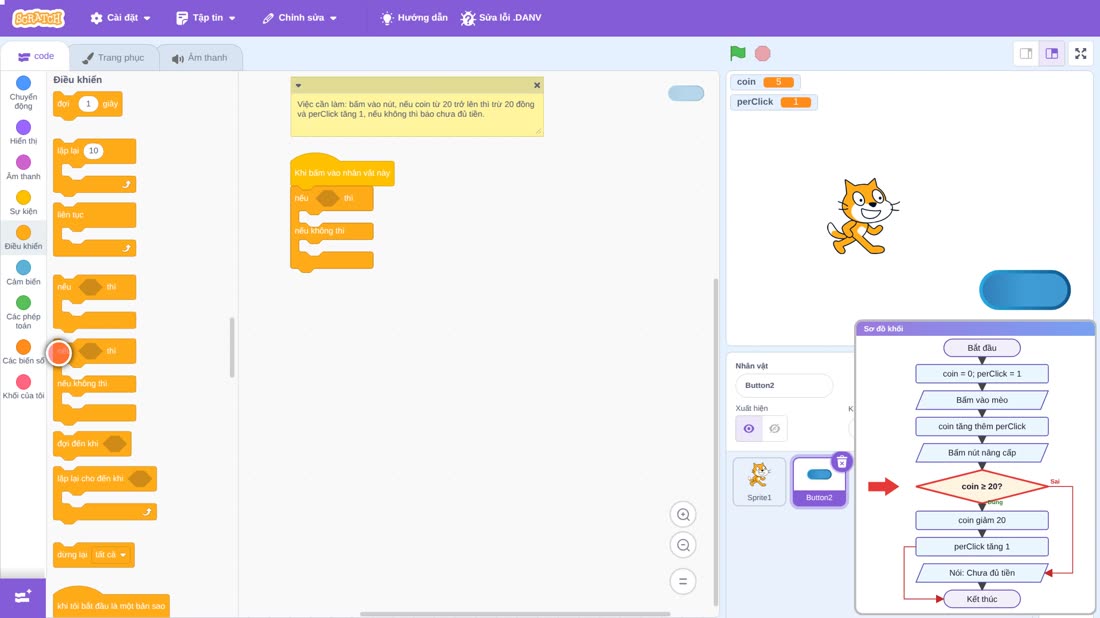Open the Tập tin dropdown menu

coord(206,18)
